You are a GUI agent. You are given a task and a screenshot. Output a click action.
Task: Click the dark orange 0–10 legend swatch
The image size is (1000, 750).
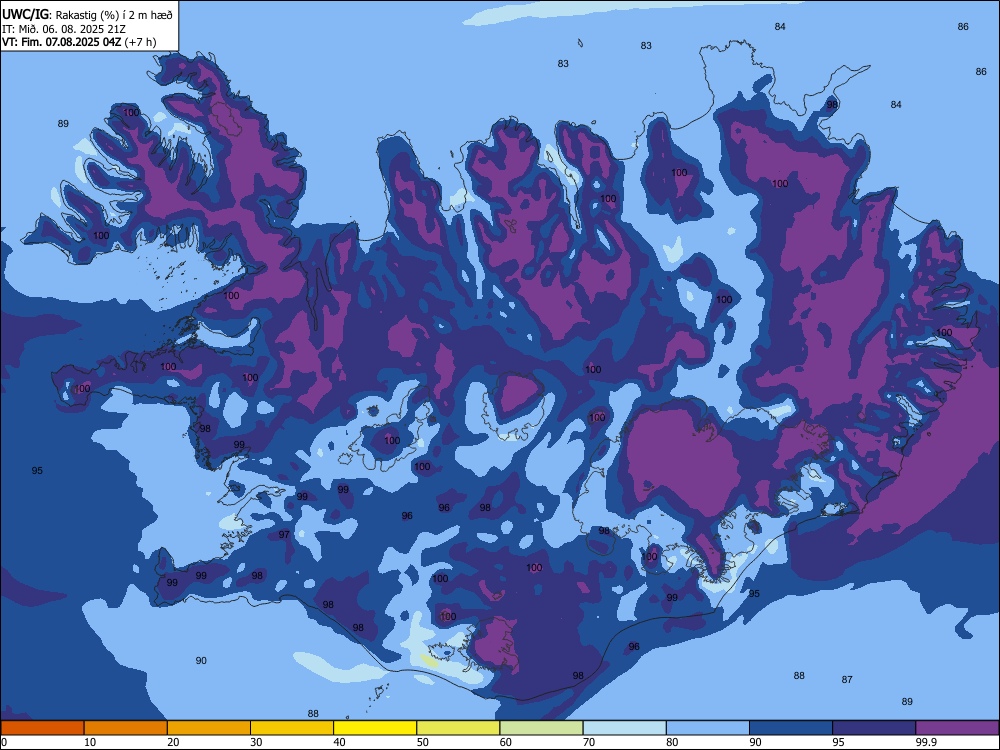[x=42, y=728]
